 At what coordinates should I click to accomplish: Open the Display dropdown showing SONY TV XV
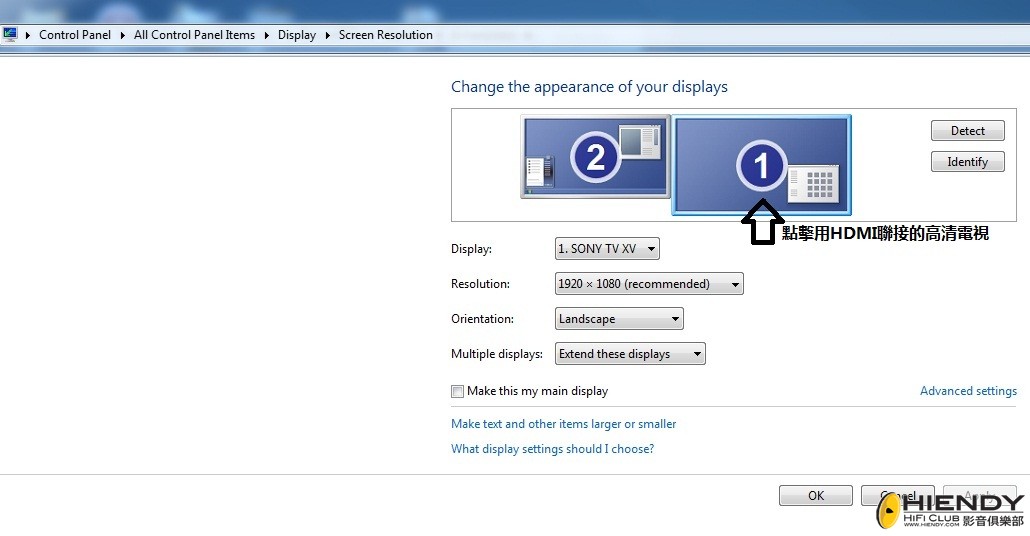[x=607, y=249]
